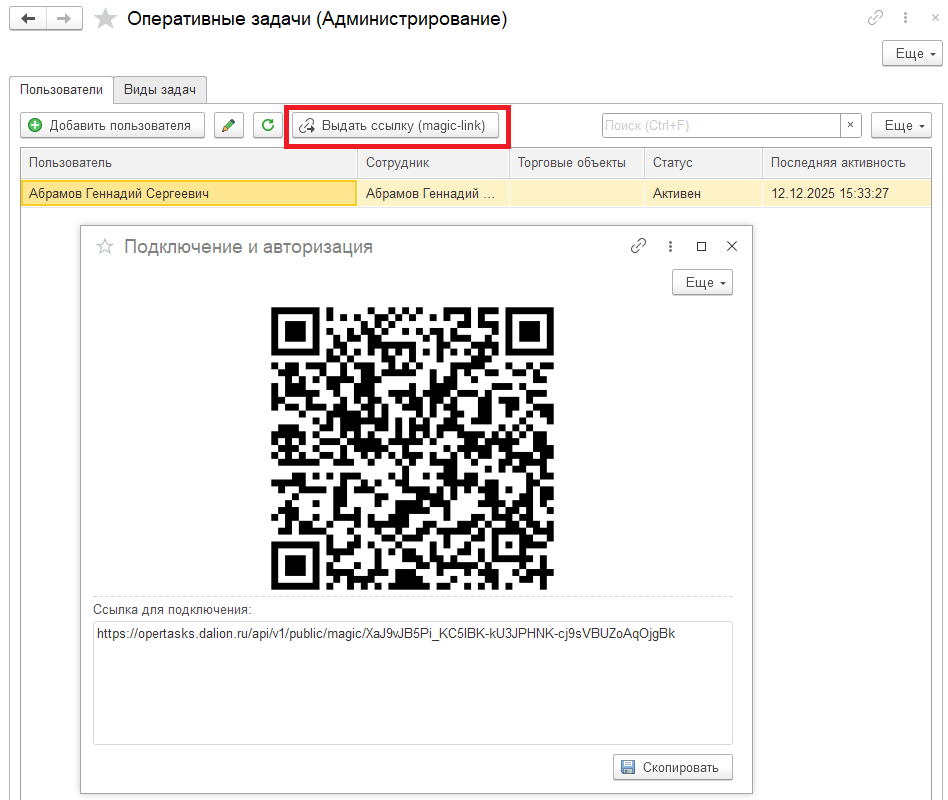The height and width of the screenshot is (800, 948).
Task: Click the 12.12.2025 15:33:27 activity cell
Action: pyautogui.click(x=846, y=193)
